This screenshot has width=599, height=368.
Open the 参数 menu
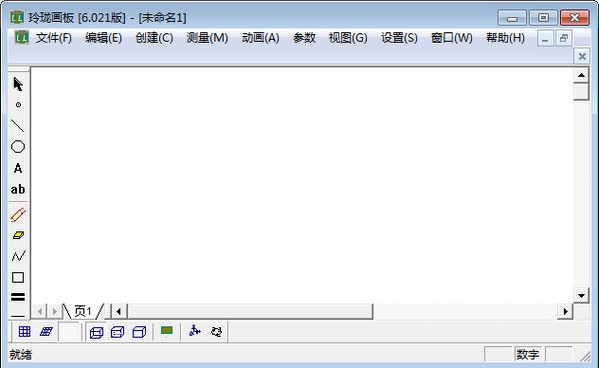(x=304, y=38)
